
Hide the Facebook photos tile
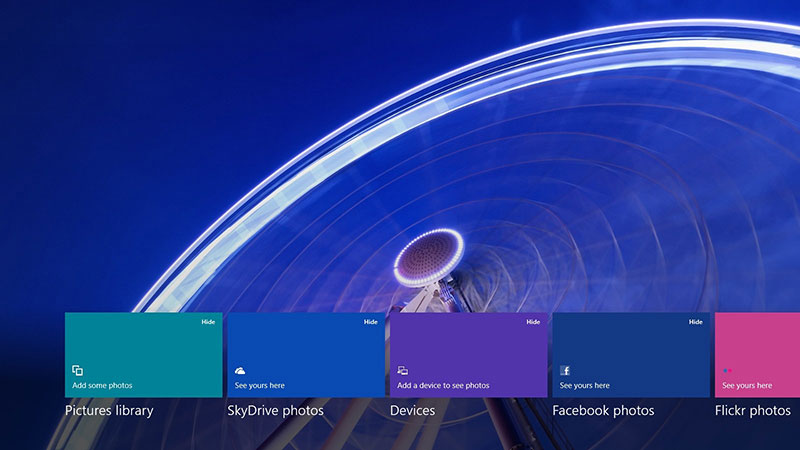[695, 322]
